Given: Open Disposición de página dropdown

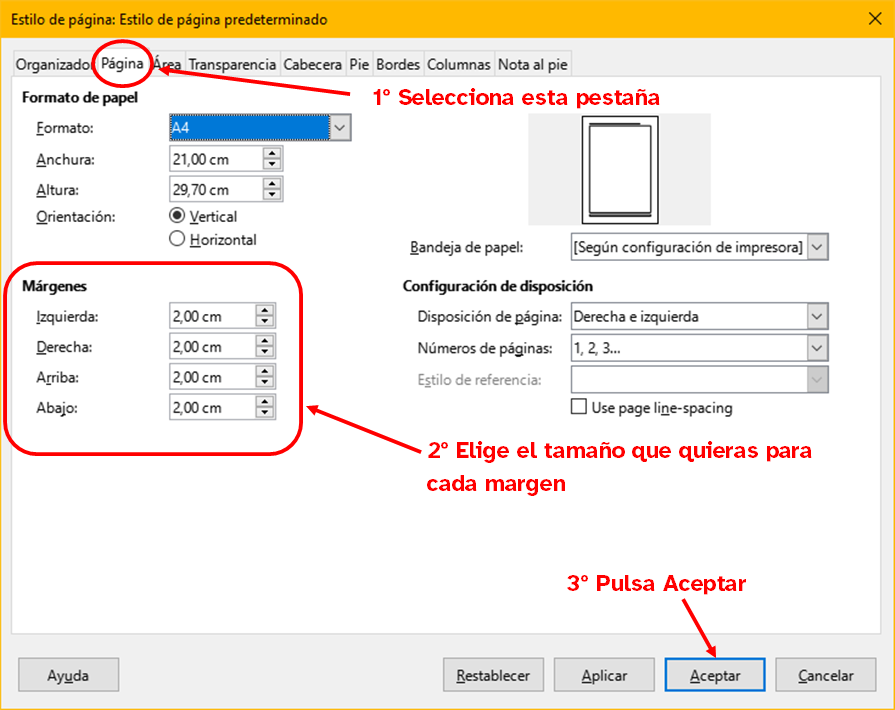Looking at the screenshot, I should (818, 317).
